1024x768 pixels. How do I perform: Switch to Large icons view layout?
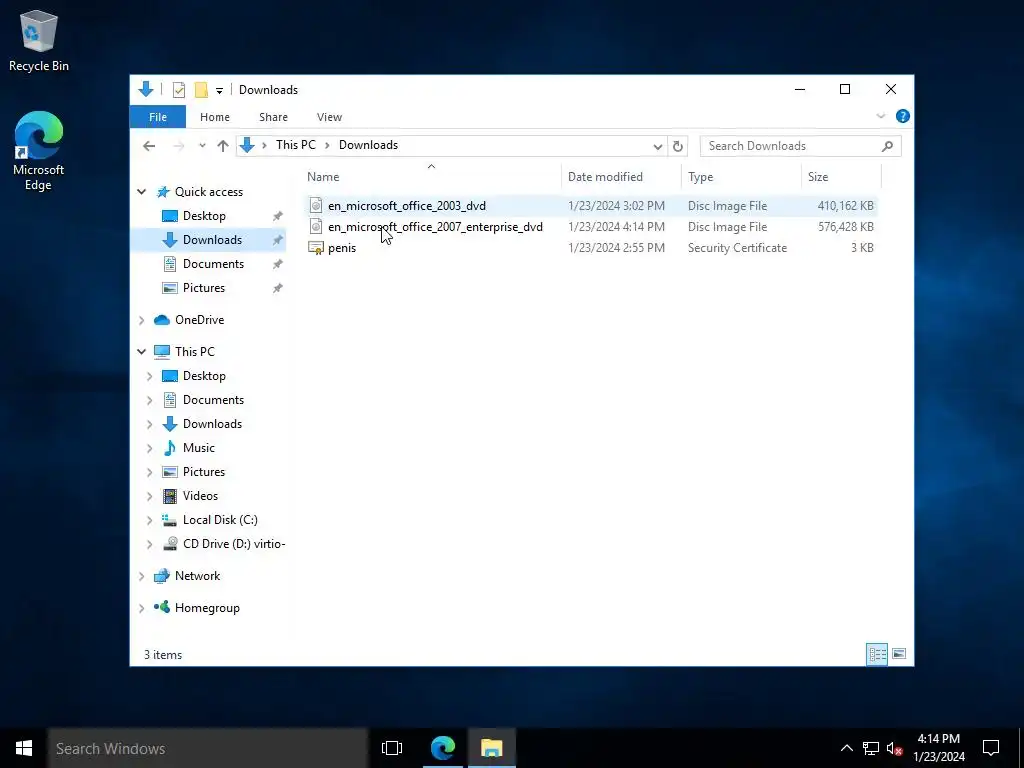(899, 654)
